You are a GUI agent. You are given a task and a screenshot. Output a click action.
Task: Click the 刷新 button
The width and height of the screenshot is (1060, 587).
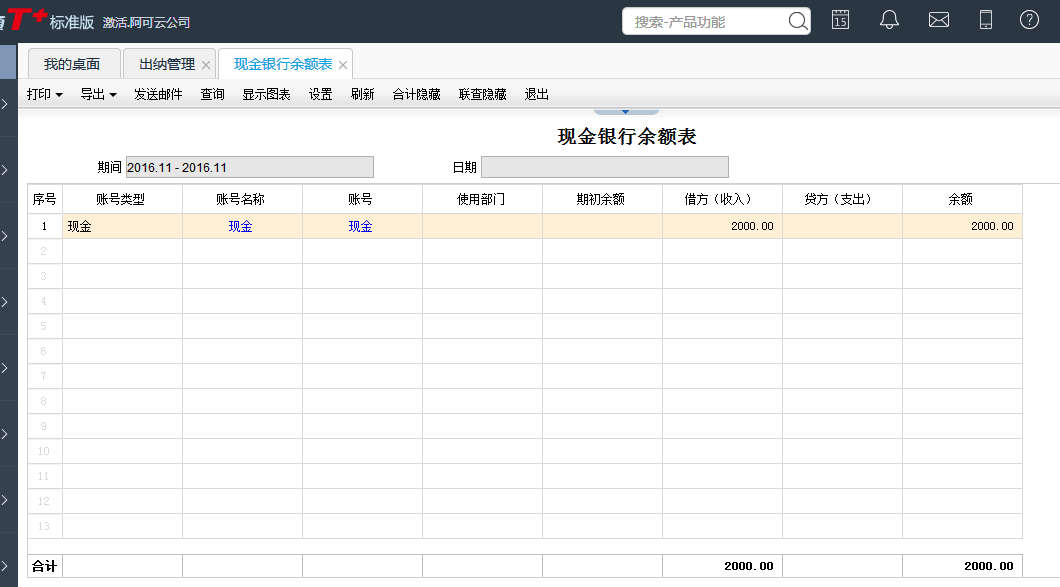coord(362,95)
